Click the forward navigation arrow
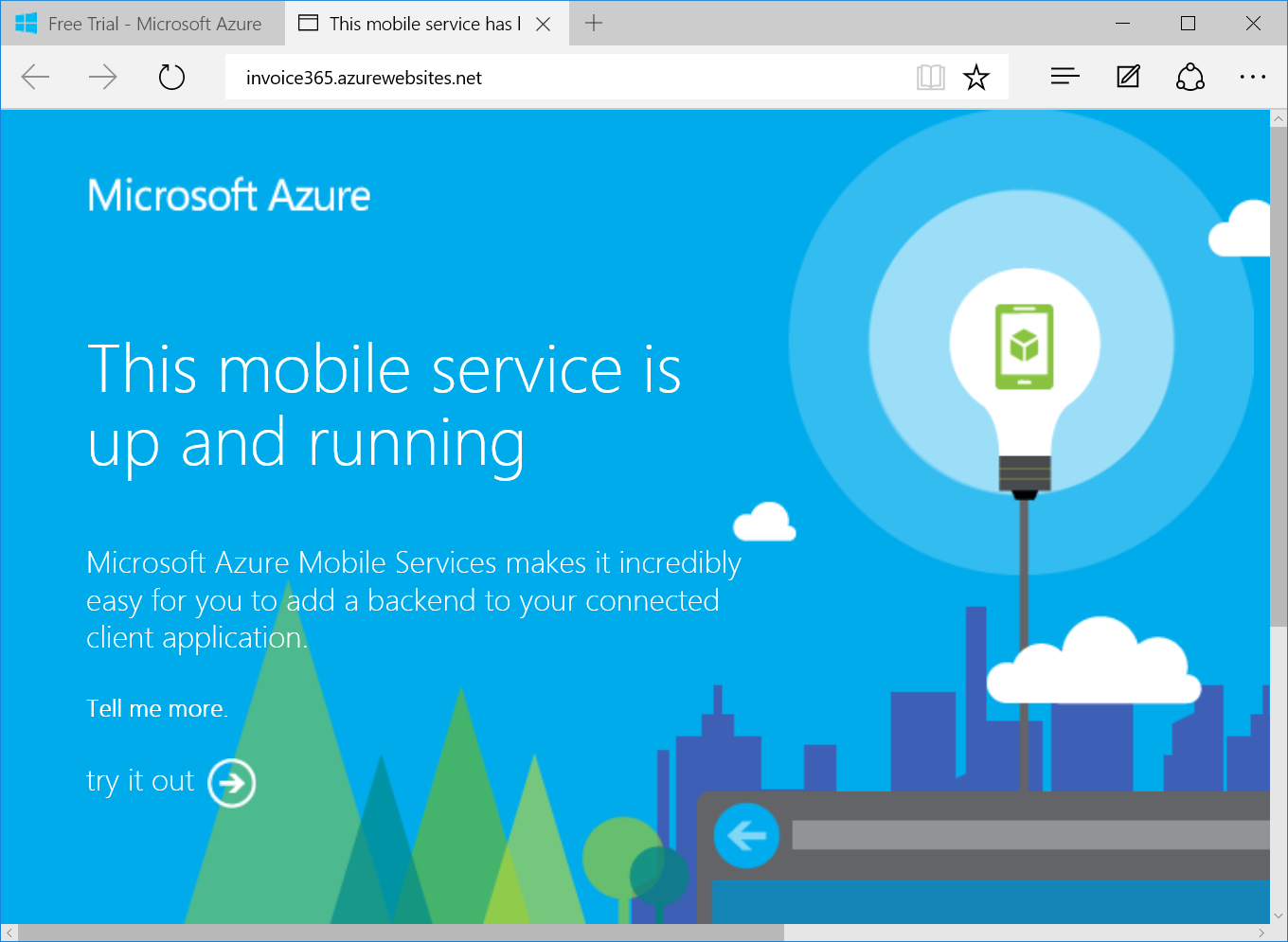Screen dimensions: 1288x942 tap(102, 77)
